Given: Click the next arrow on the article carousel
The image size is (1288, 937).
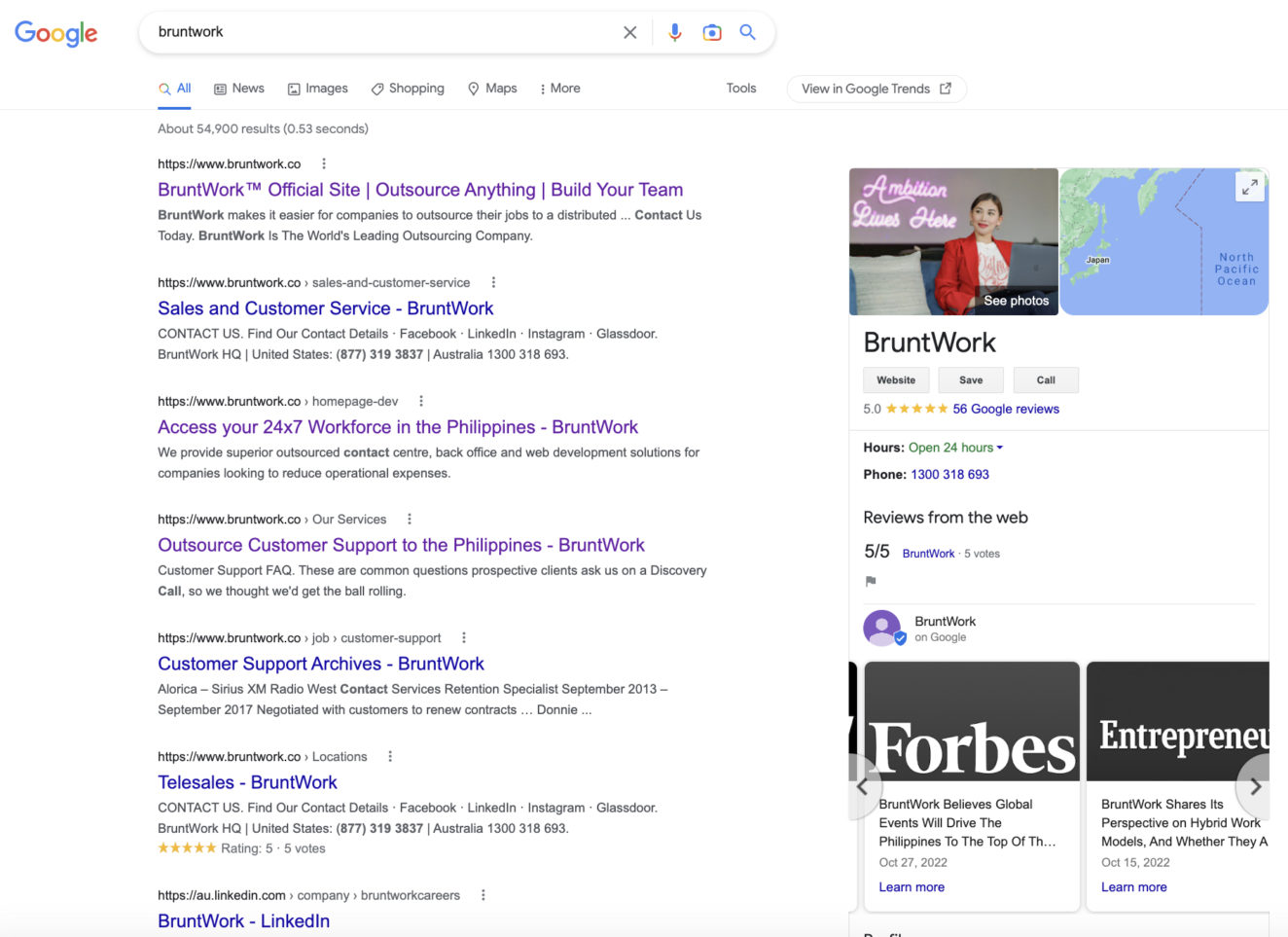Looking at the screenshot, I should click(1255, 785).
